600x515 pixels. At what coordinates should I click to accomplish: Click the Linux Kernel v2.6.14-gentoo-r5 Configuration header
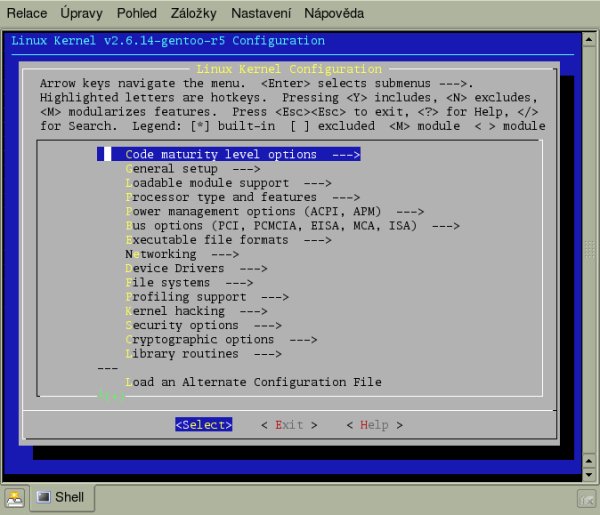[x=168, y=41]
